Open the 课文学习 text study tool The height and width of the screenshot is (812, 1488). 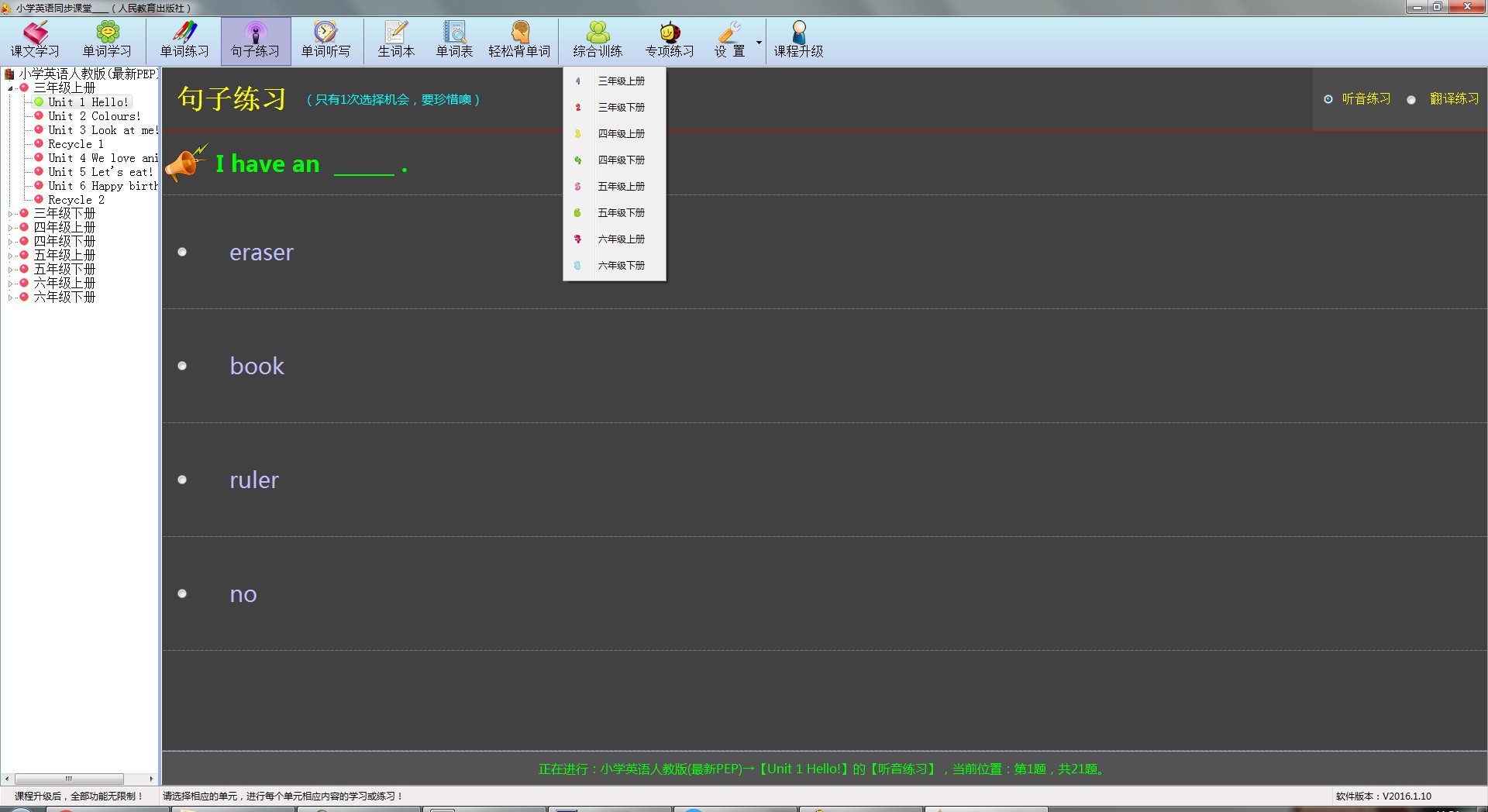coord(35,40)
